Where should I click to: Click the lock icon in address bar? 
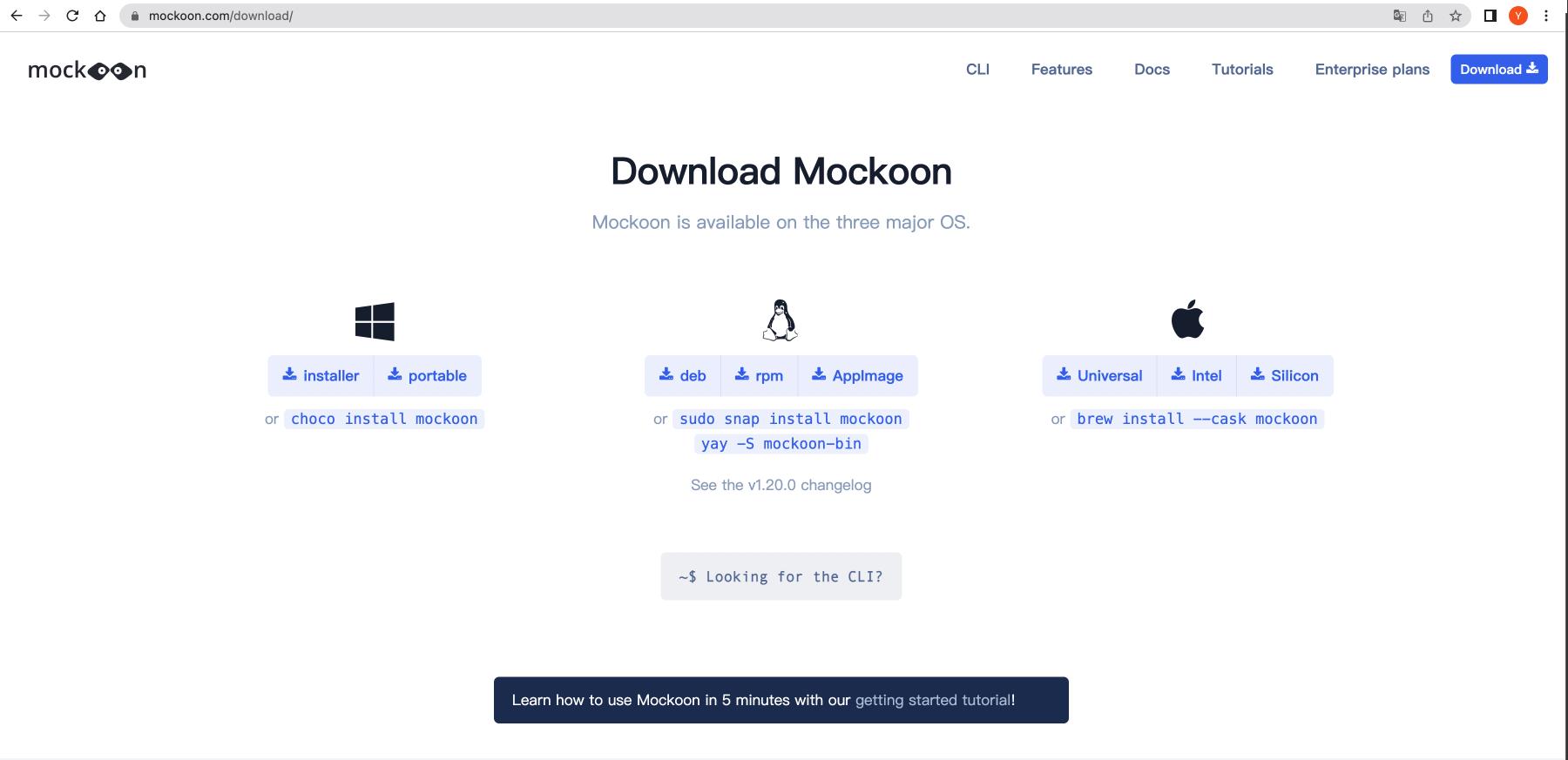click(134, 16)
